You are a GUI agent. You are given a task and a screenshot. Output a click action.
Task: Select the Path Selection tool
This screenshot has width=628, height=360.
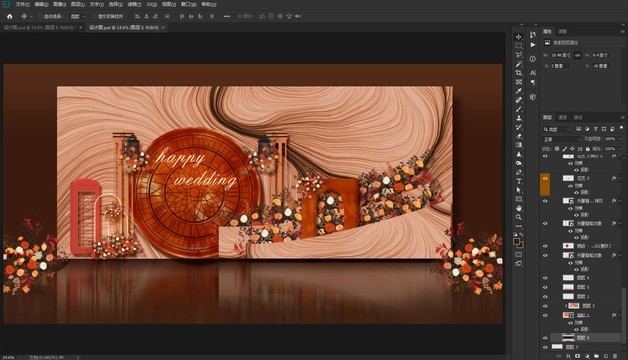[x=519, y=190]
